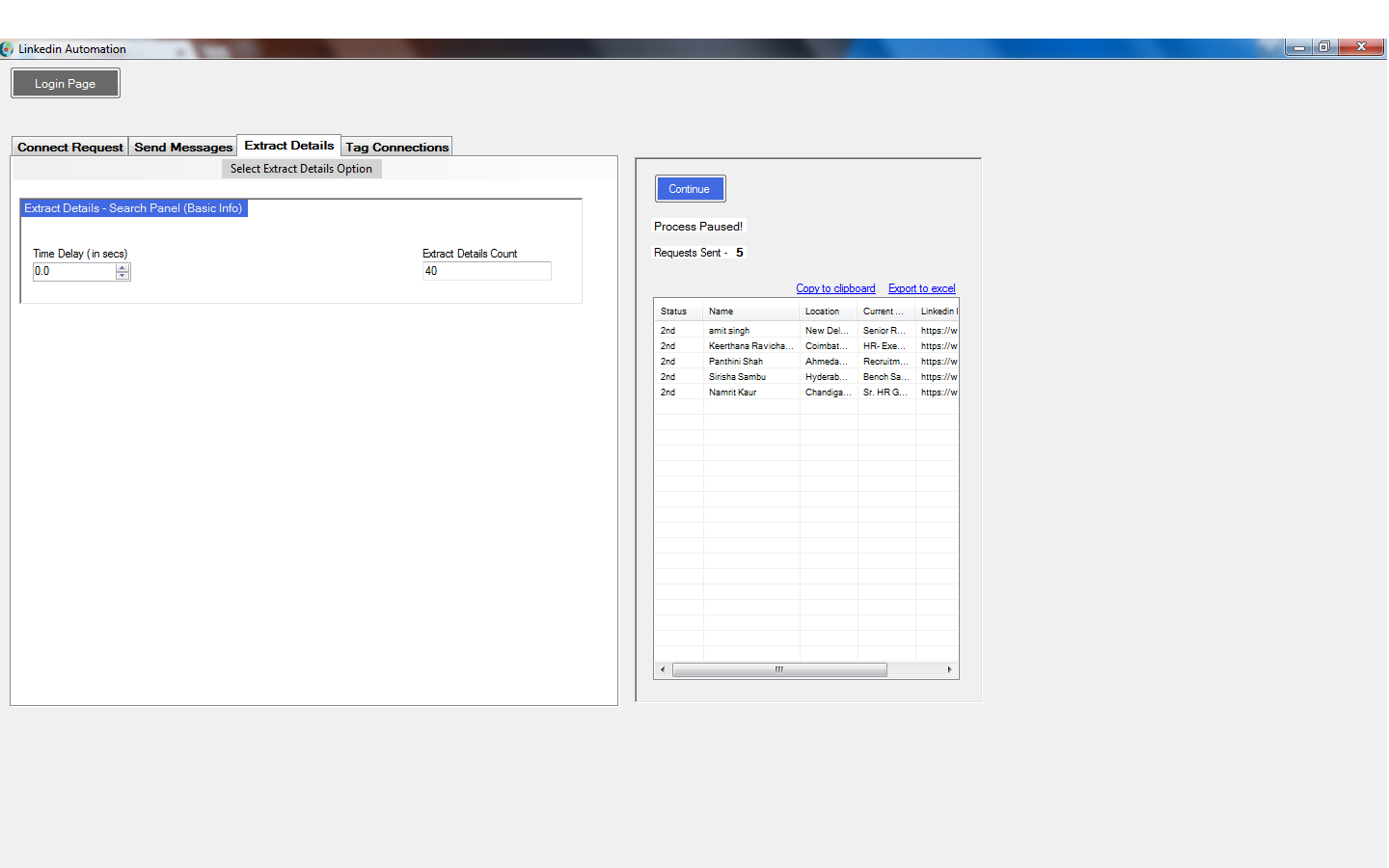Select the Panthini Shah name cell

751,362
